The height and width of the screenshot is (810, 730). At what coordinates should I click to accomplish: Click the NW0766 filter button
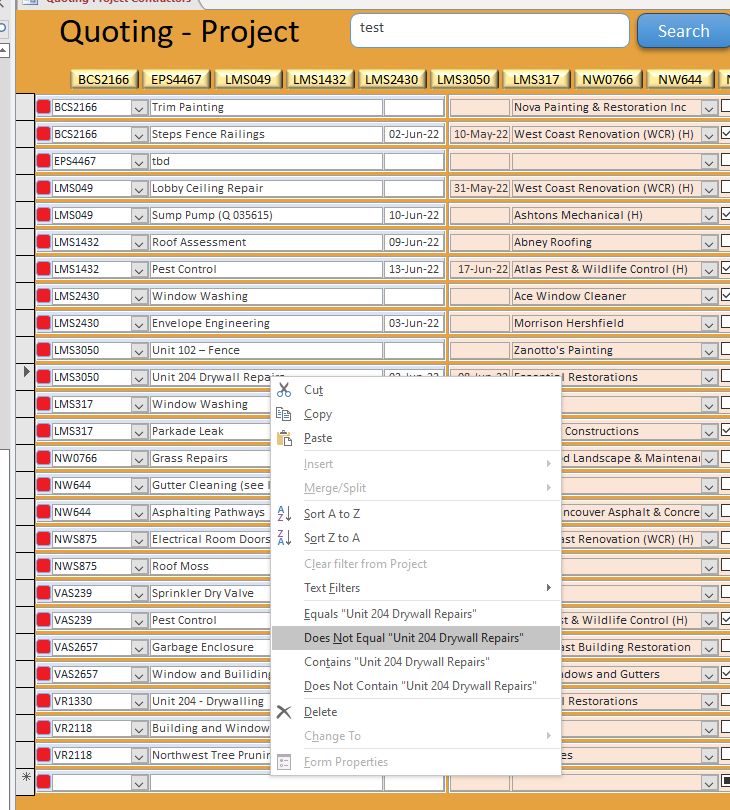click(608, 79)
